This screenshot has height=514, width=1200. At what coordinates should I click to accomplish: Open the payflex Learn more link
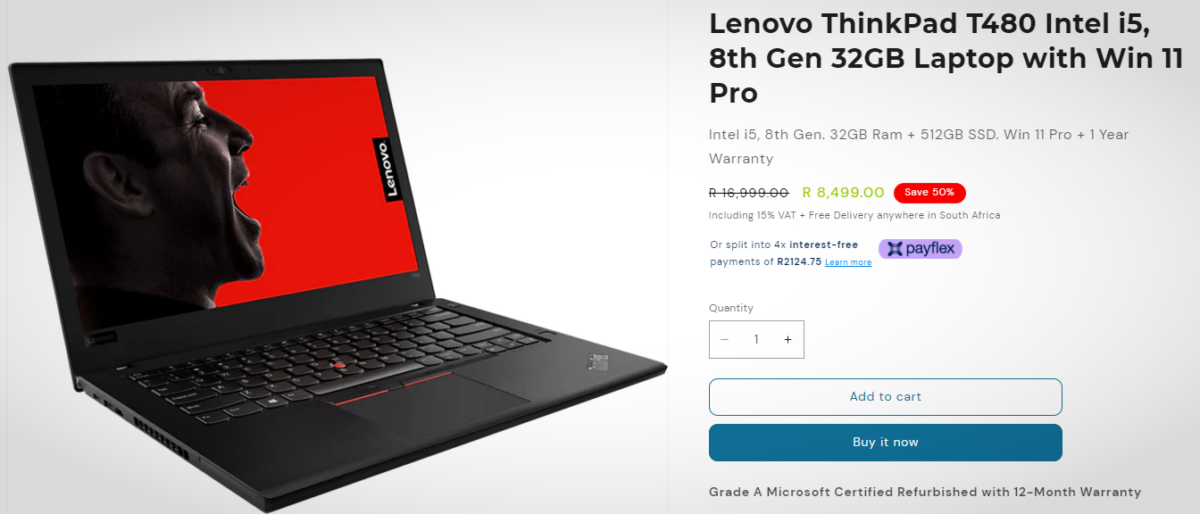(848, 263)
